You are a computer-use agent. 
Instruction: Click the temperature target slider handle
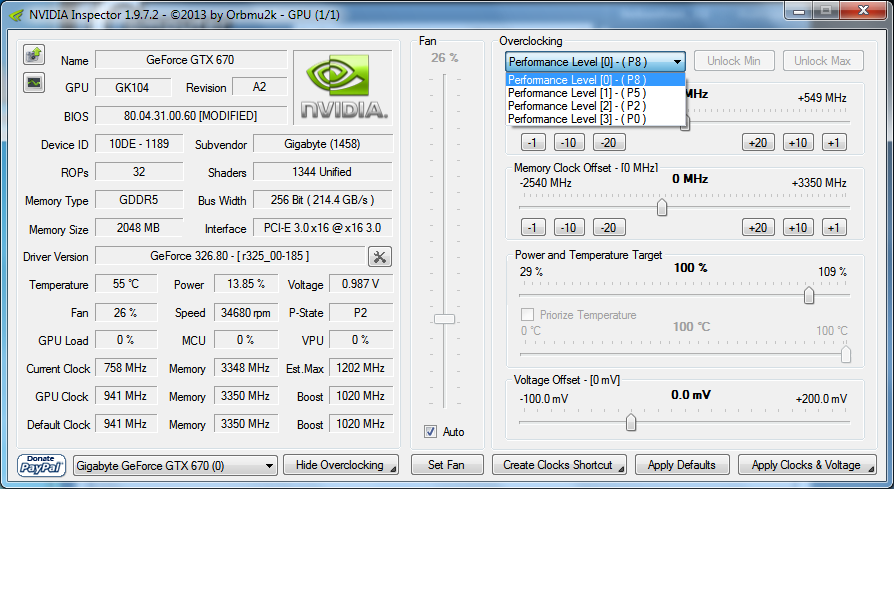[x=846, y=354]
